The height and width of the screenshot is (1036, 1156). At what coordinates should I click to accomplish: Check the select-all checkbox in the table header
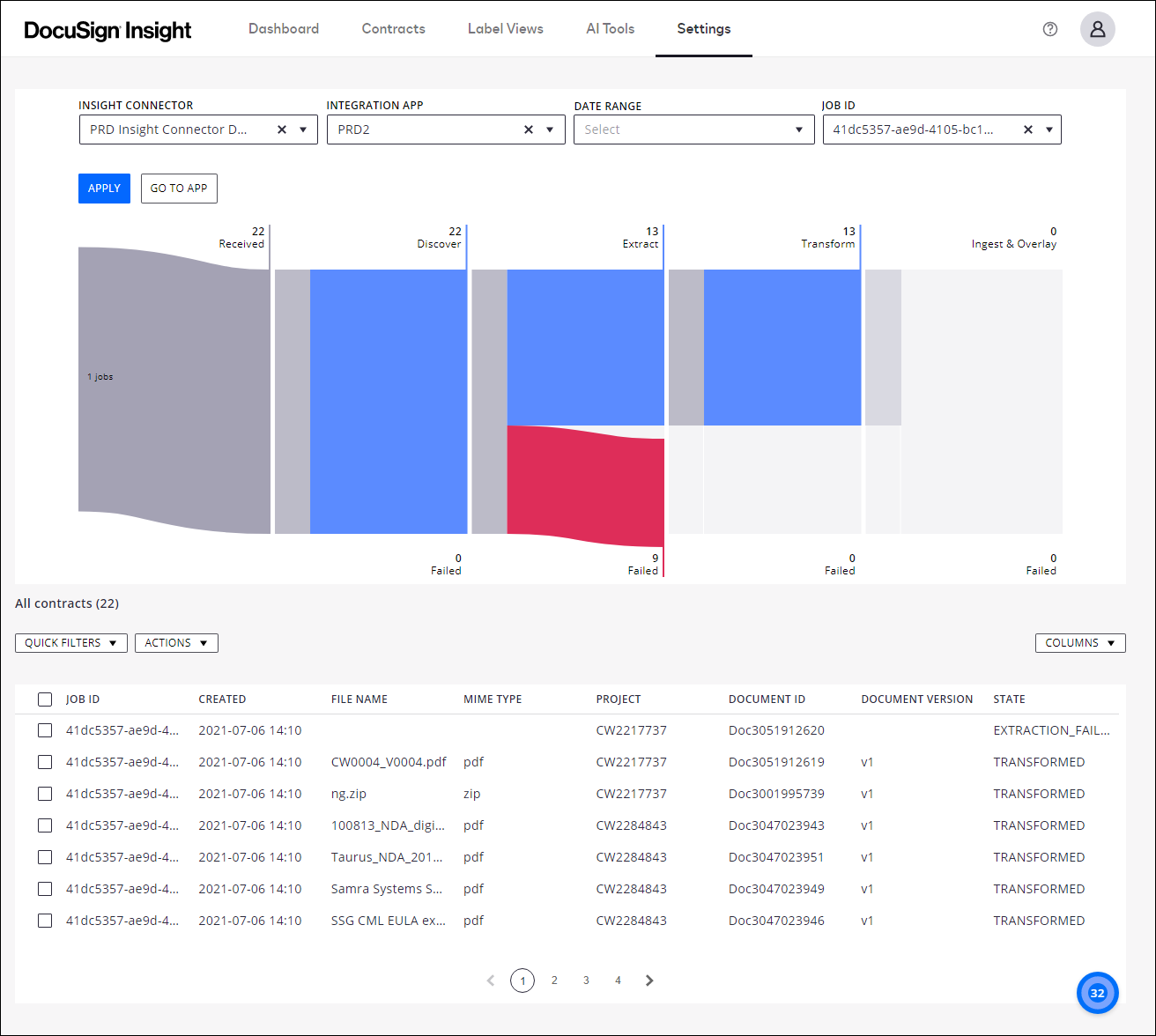[x=45, y=699]
